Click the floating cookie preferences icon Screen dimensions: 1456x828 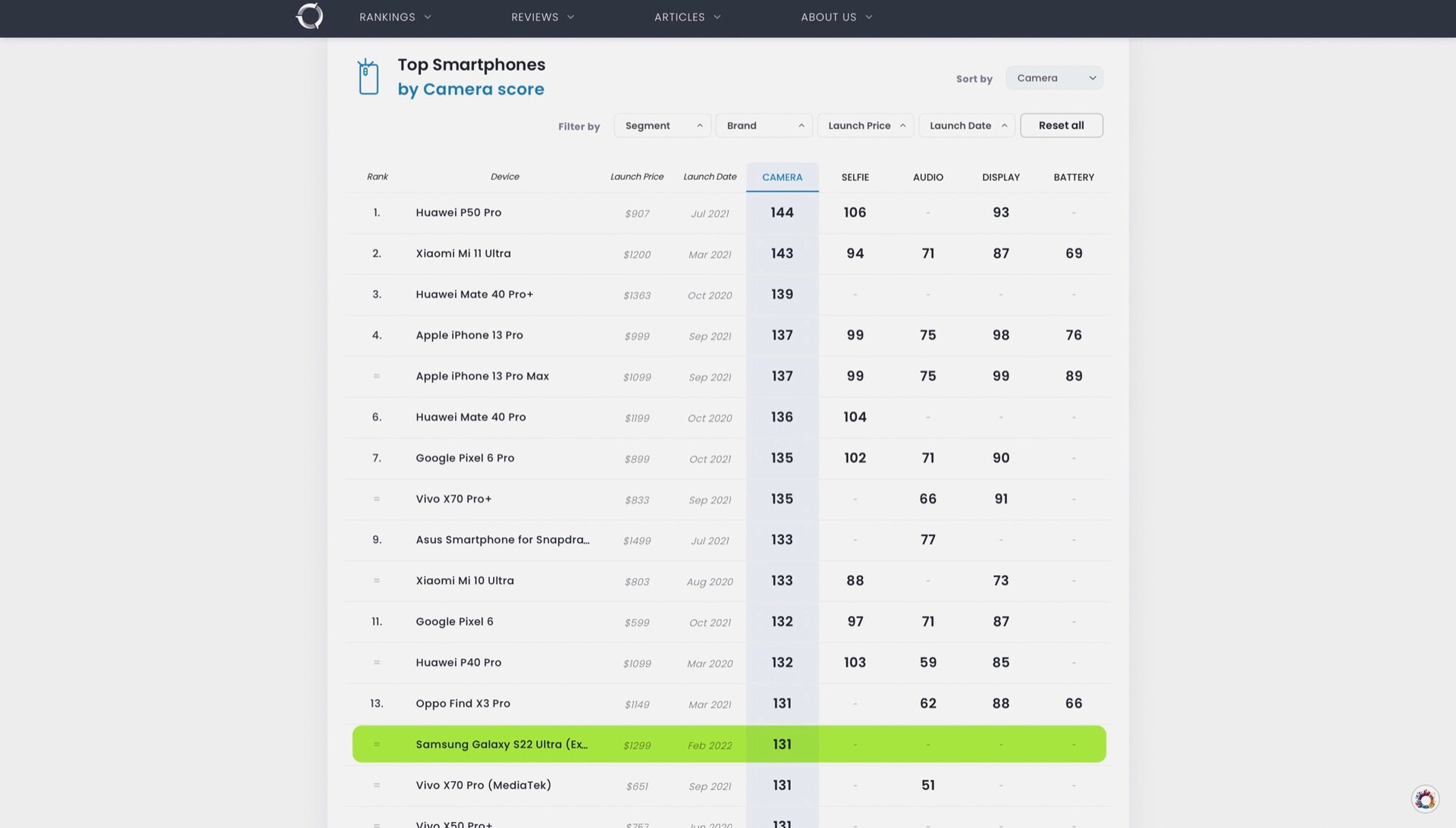1424,799
